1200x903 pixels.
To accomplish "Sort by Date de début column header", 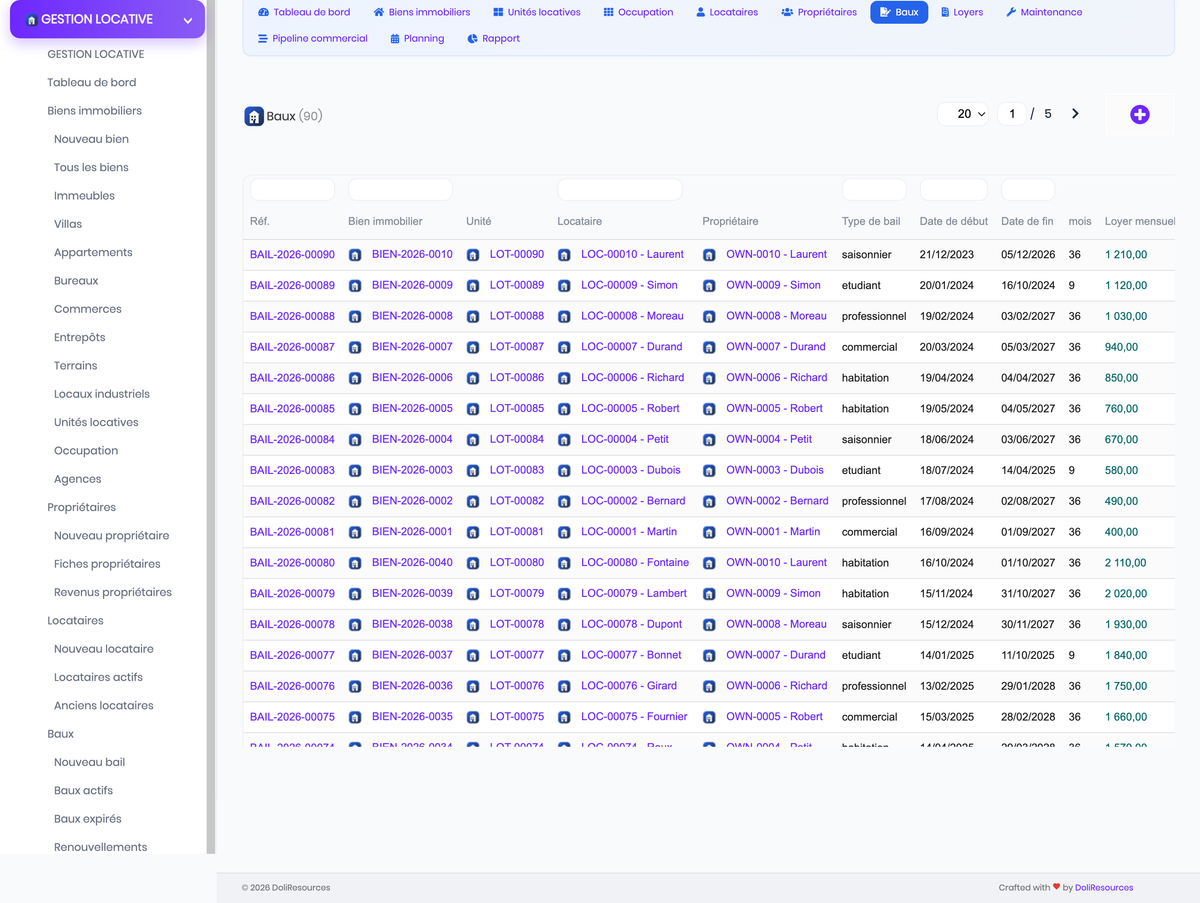I will 954,221.
